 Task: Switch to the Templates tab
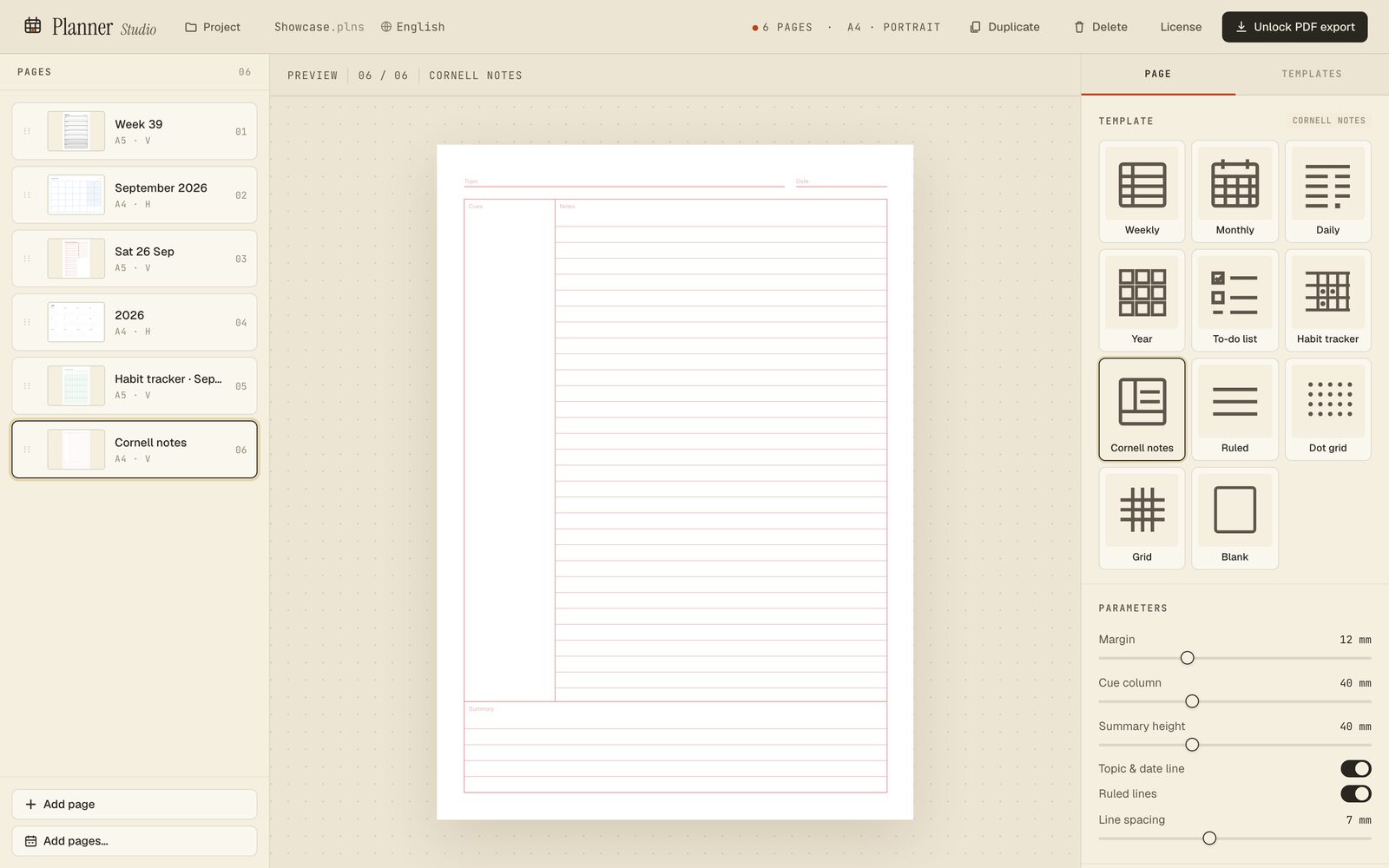pos(1311,74)
